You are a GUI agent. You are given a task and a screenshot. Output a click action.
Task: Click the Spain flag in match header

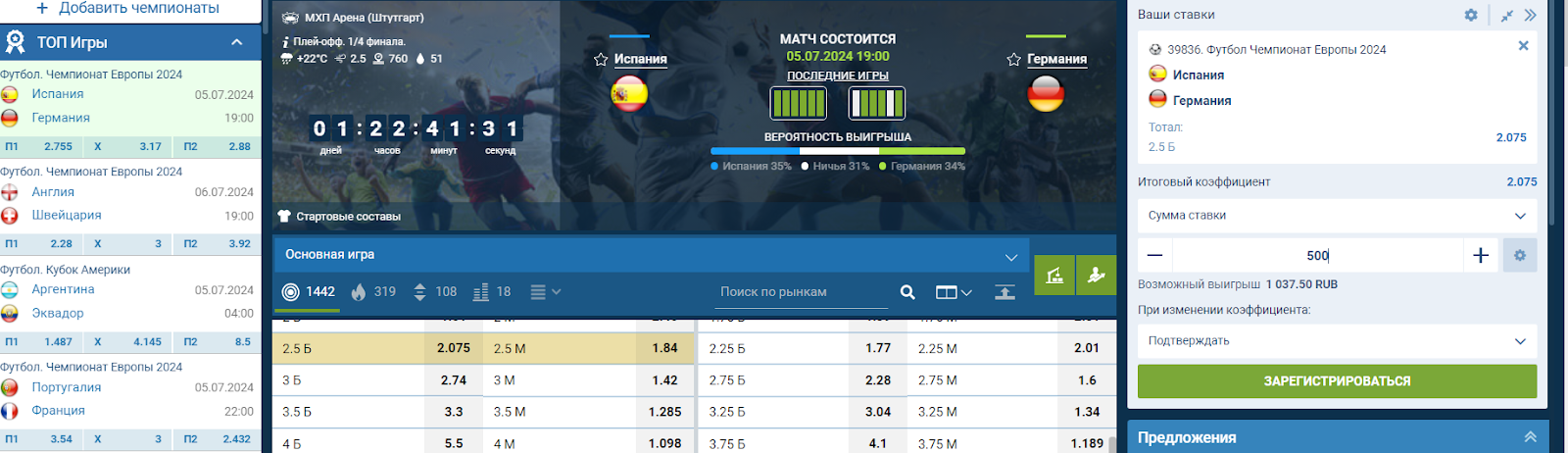[629, 94]
